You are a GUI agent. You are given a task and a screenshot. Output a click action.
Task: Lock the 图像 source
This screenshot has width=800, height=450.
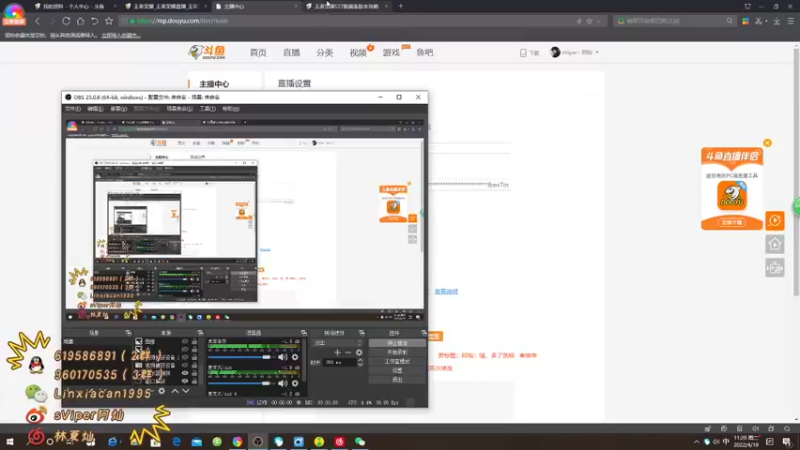[194, 342]
